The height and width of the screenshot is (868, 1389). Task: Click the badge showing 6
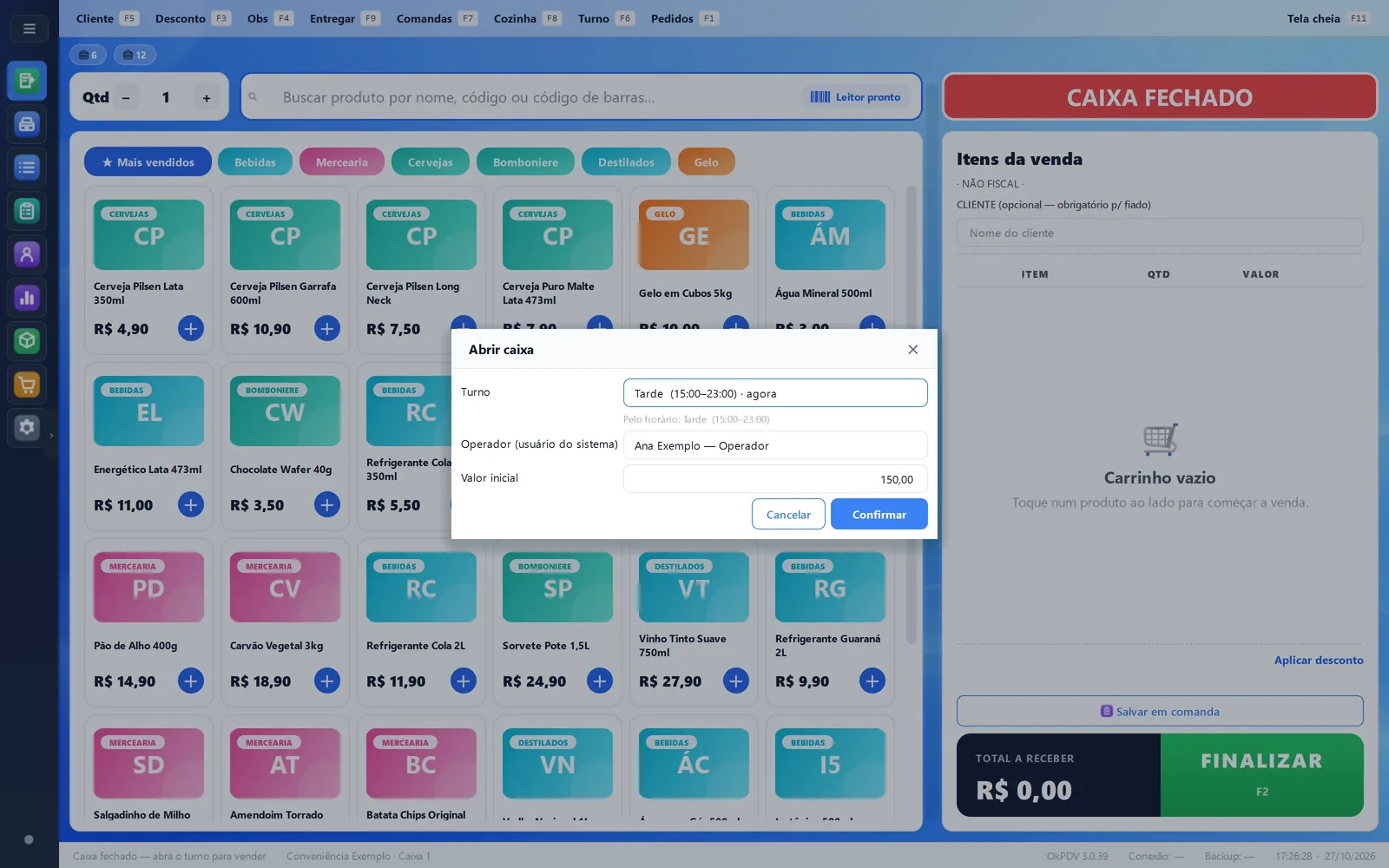point(88,55)
